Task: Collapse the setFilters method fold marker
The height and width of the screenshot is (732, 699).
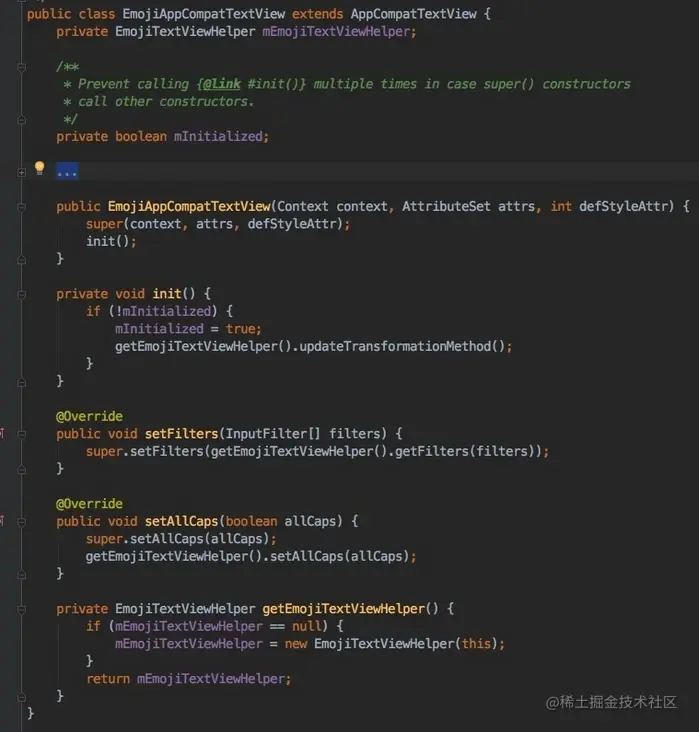Action: 21,434
